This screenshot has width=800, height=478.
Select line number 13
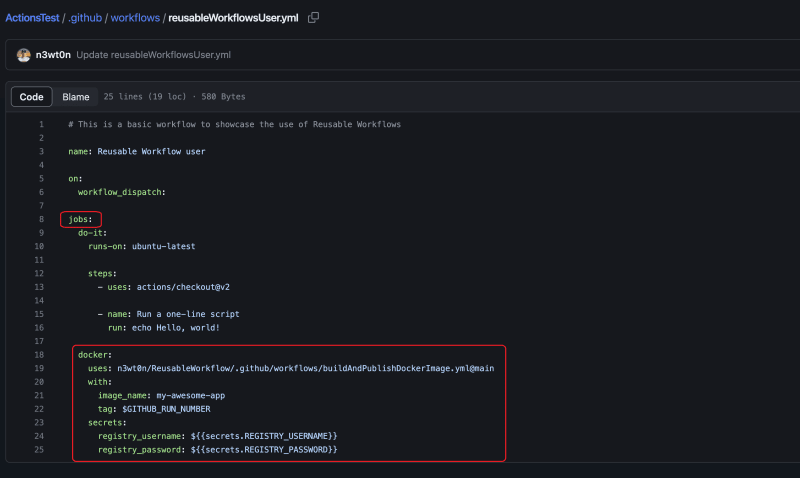pos(39,287)
